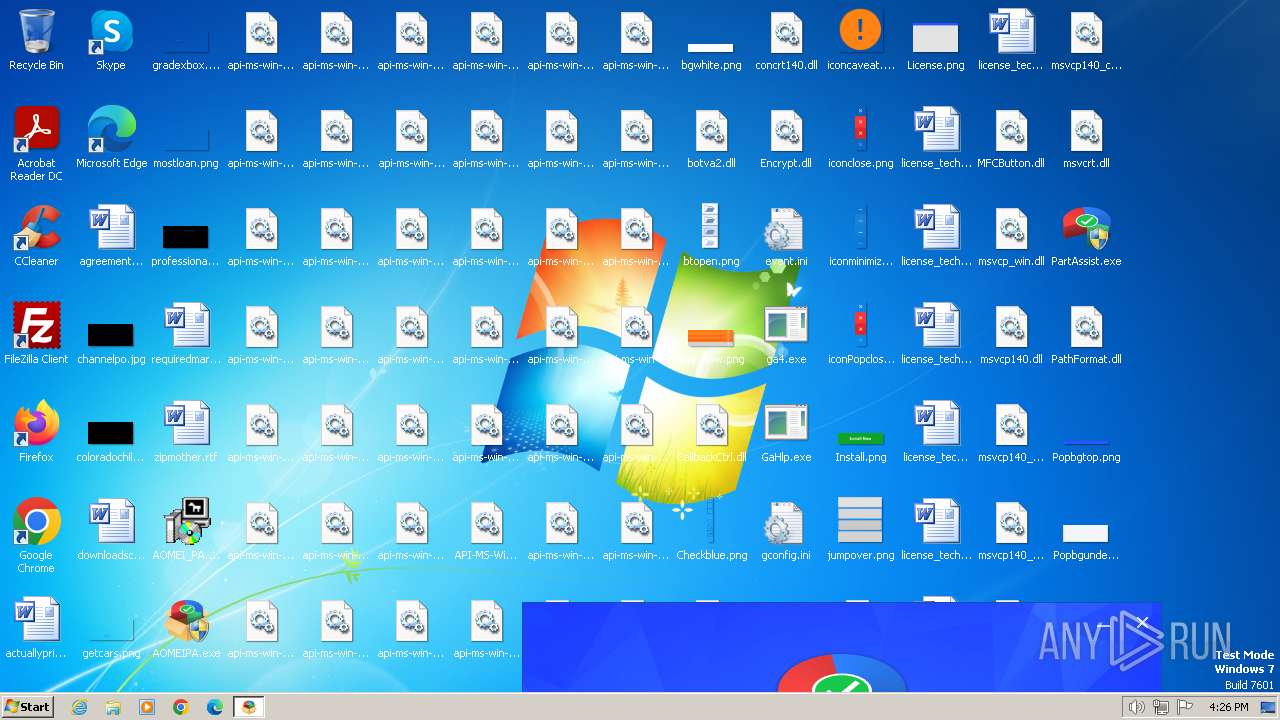The image size is (1280, 720).
Task: Select the Encrypt.dll file
Action: pyautogui.click(x=786, y=138)
